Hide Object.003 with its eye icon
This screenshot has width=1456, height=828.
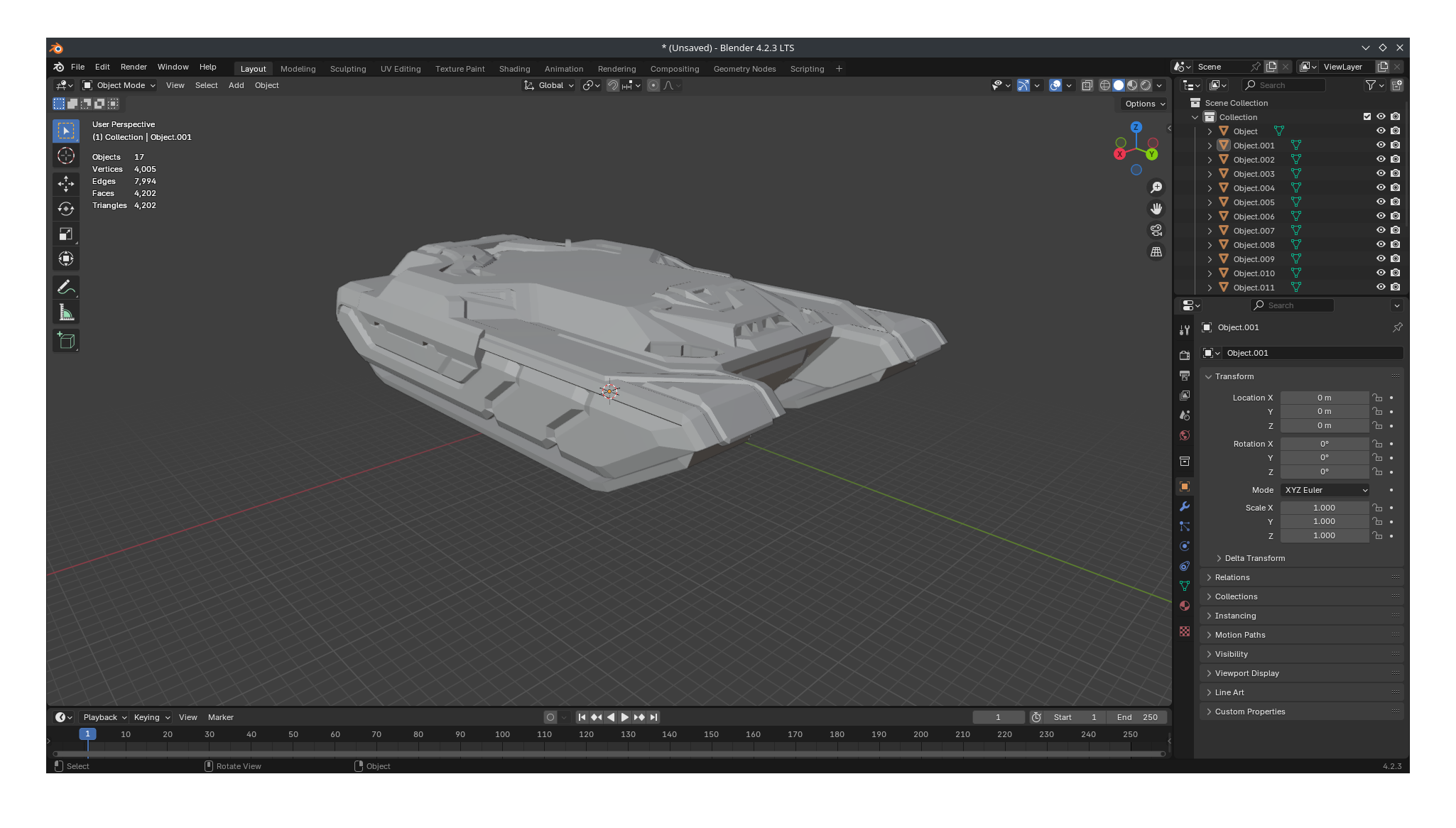tap(1381, 174)
